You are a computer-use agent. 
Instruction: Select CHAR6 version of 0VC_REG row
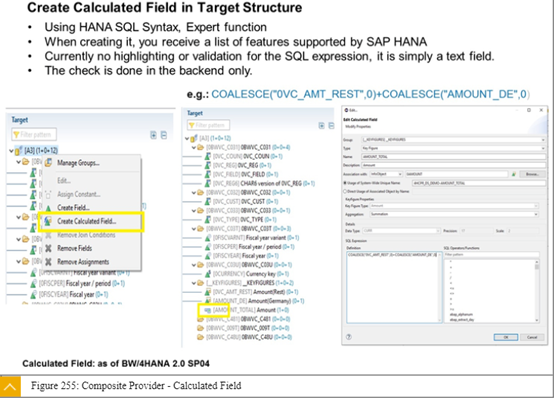point(260,183)
